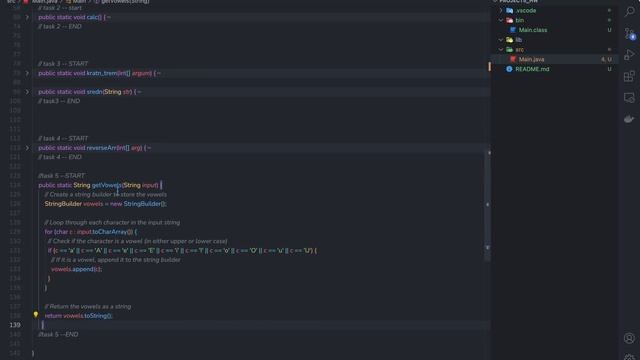Click 'StringBuilder vowels = new StringBuilder();' line
The image size is (640, 360).
(105, 204)
